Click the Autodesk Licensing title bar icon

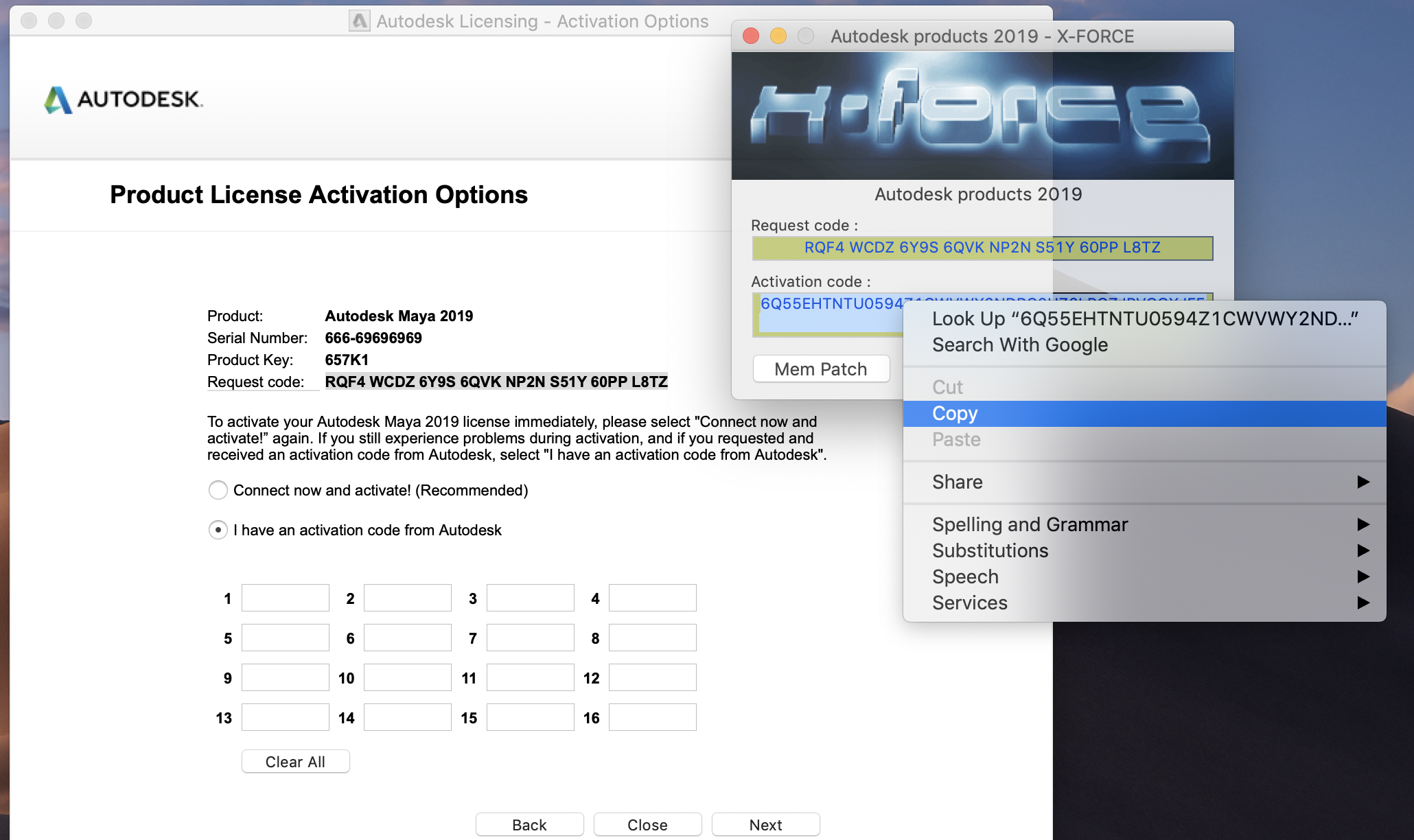pos(359,21)
